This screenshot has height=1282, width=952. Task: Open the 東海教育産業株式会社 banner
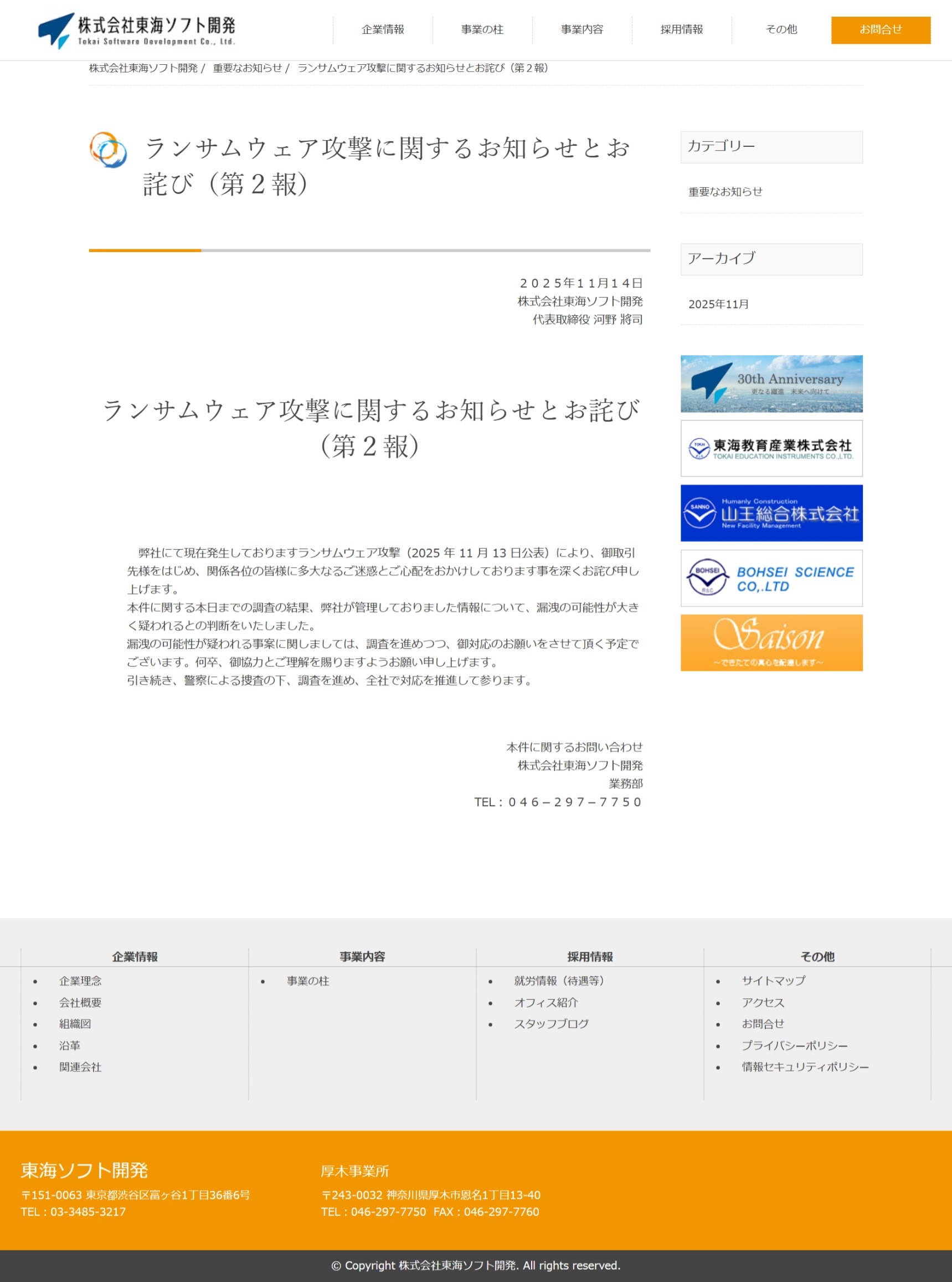click(771, 448)
